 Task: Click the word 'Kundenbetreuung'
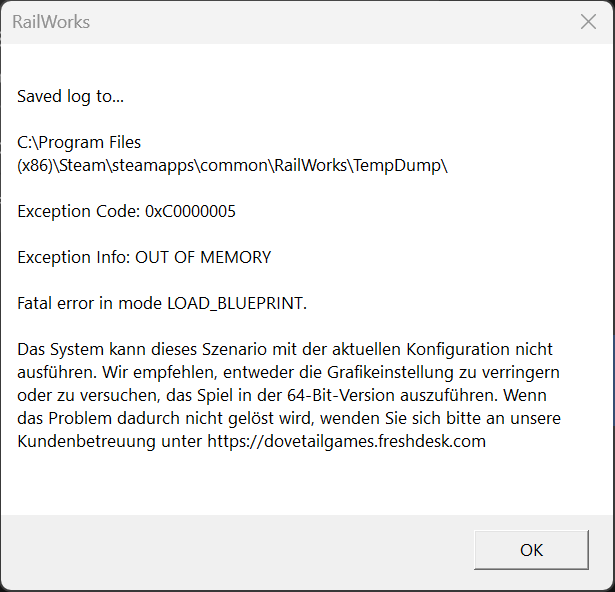(86, 441)
